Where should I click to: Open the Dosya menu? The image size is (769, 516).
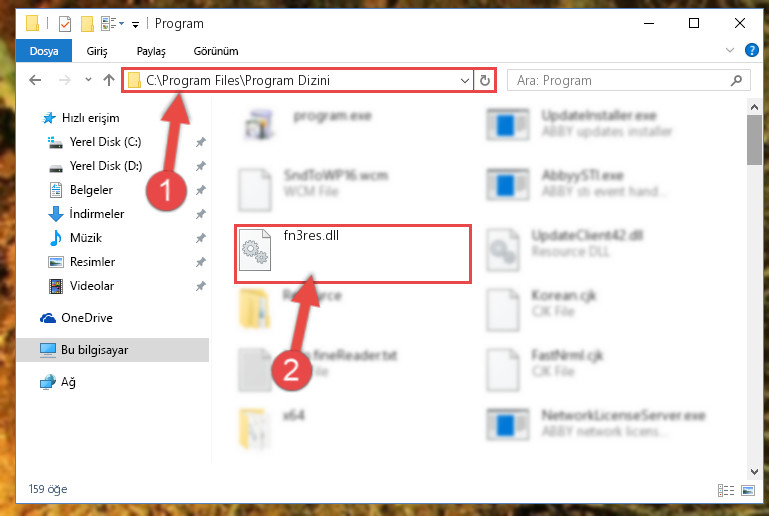44,51
